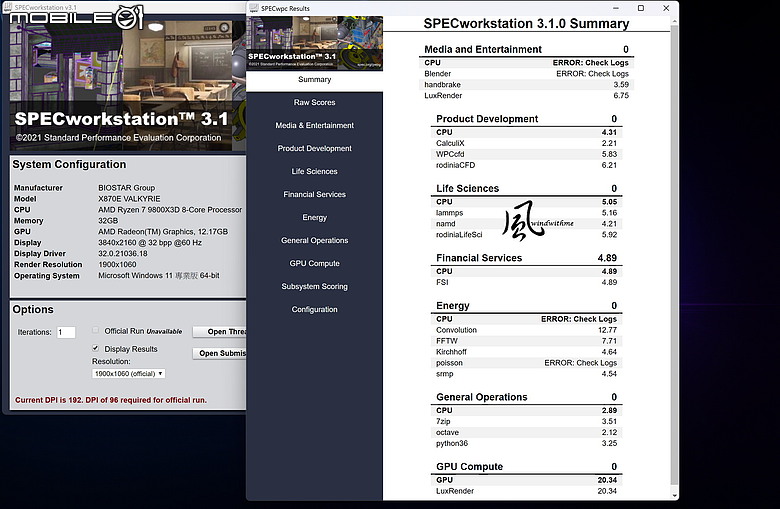The image size is (780, 509).
Task: Close the SPECwpc Results window
Action: click(x=666, y=8)
